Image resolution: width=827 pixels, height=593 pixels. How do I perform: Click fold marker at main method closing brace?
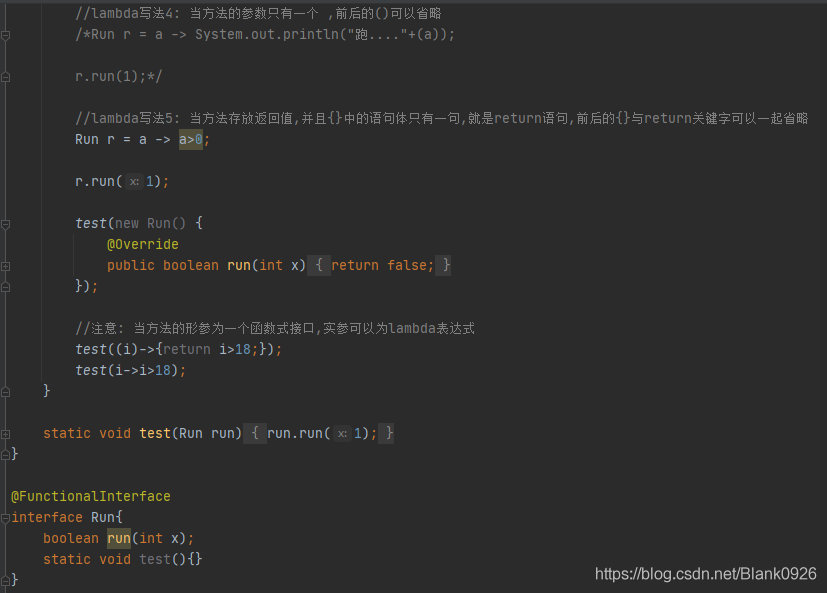coord(6,392)
